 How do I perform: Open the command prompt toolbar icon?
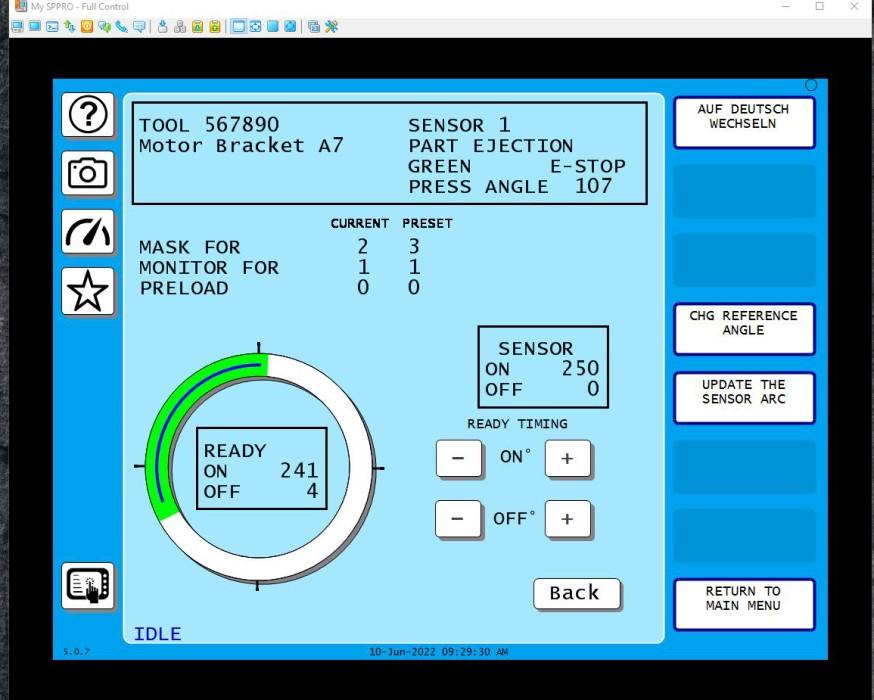52,26
